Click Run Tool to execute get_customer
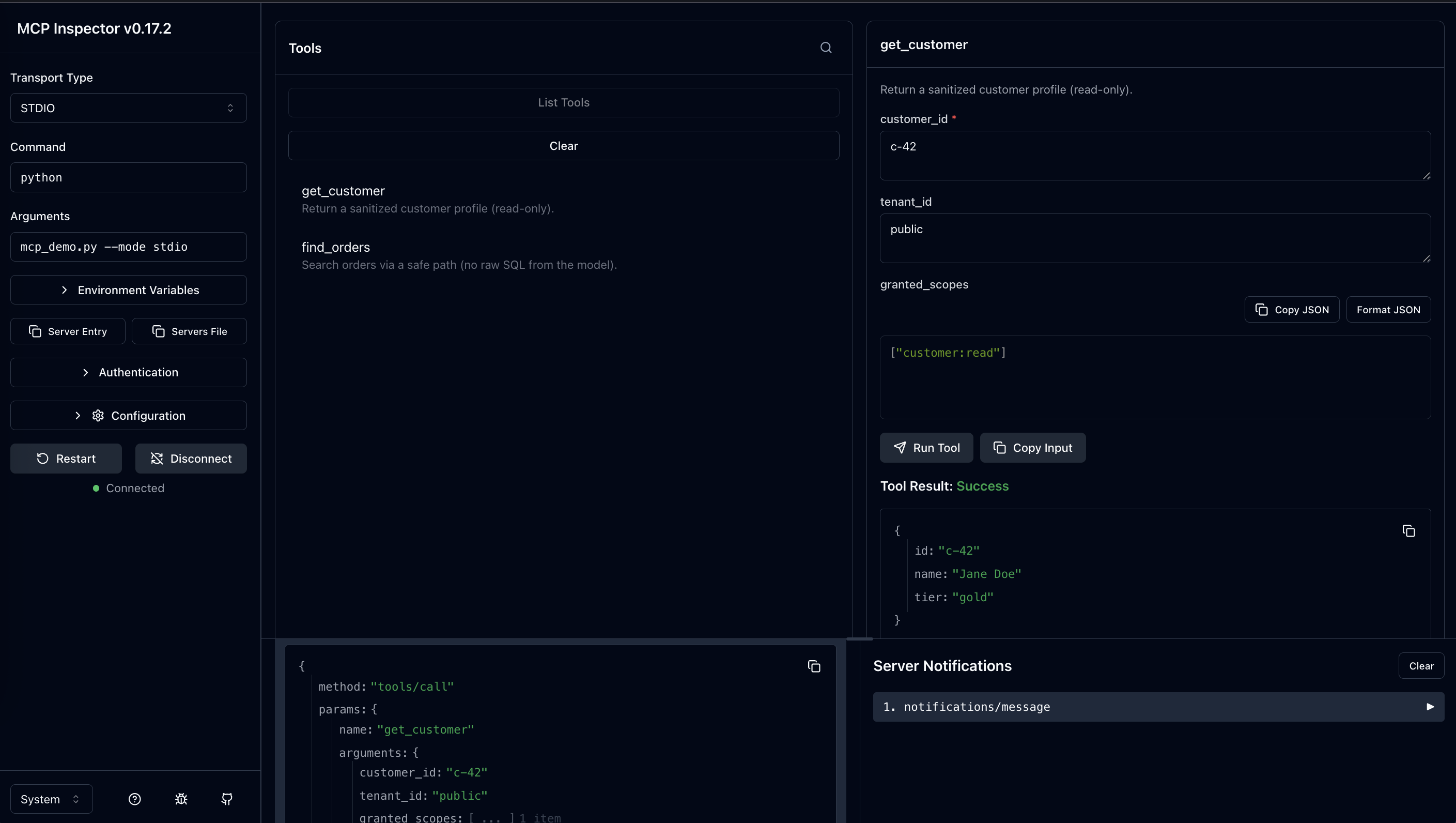The image size is (1456, 823). (926, 447)
